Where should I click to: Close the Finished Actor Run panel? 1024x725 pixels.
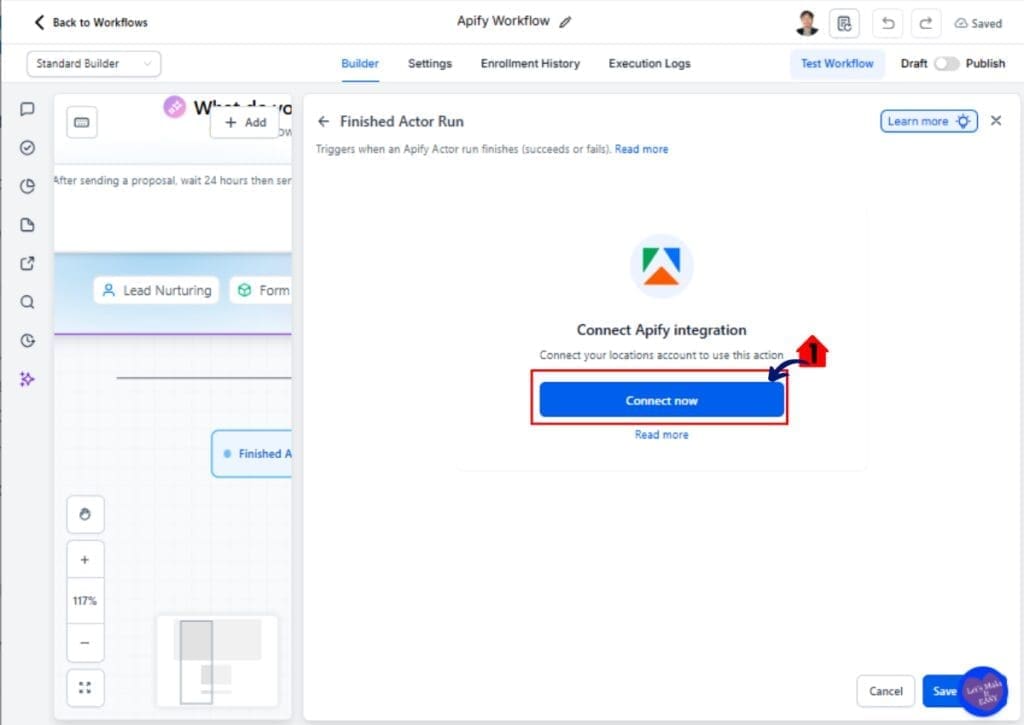[996, 121]
